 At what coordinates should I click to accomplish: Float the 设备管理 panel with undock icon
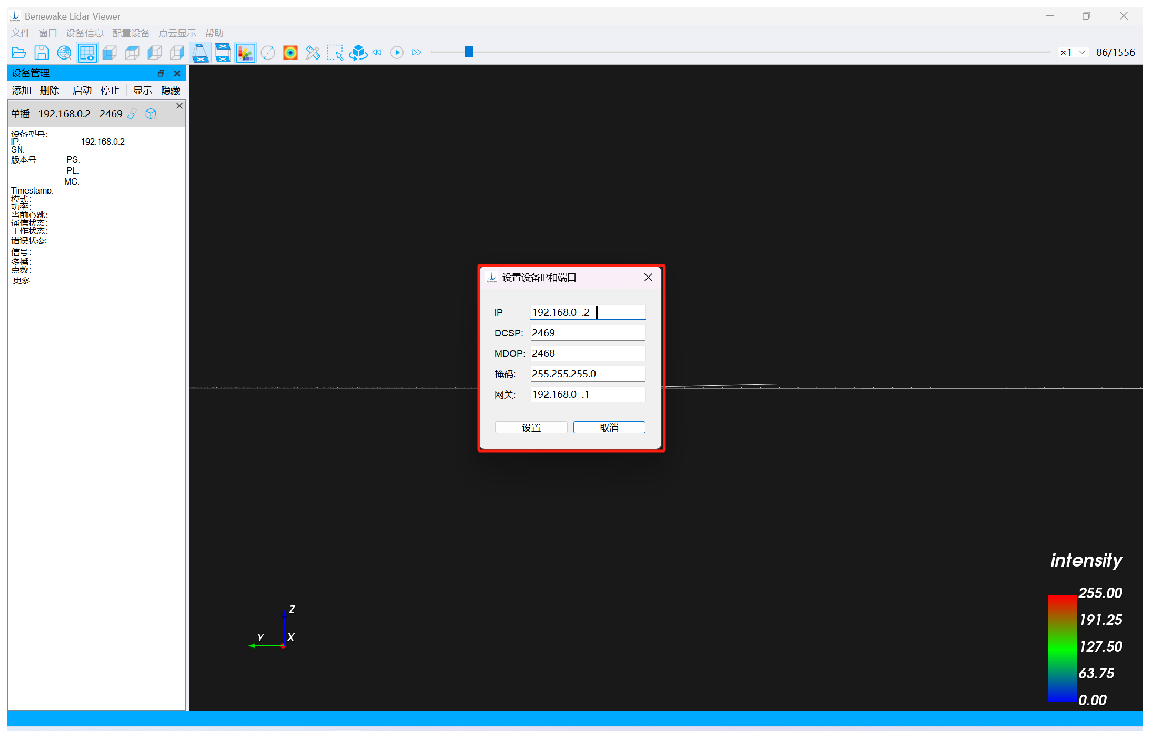click(x=161, y=73)
